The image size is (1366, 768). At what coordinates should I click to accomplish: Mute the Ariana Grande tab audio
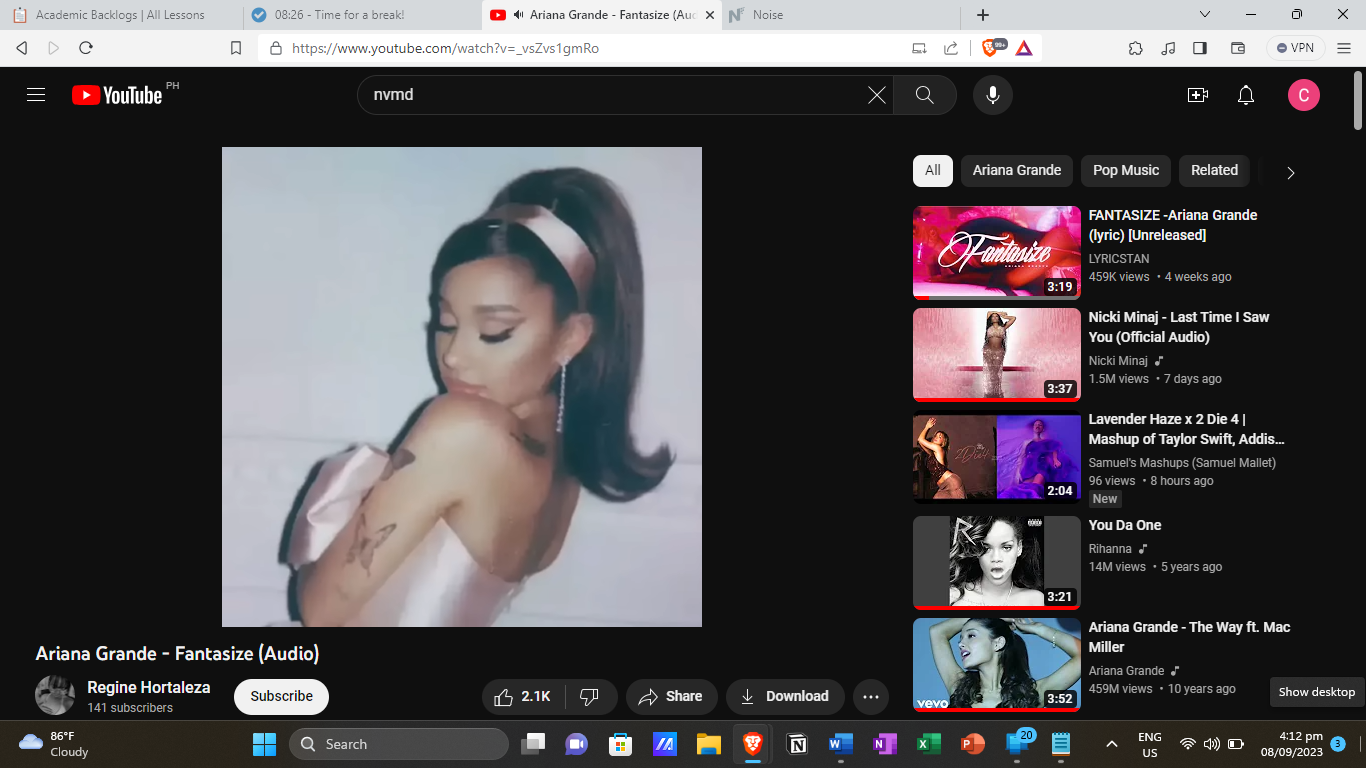pos(519,15)
